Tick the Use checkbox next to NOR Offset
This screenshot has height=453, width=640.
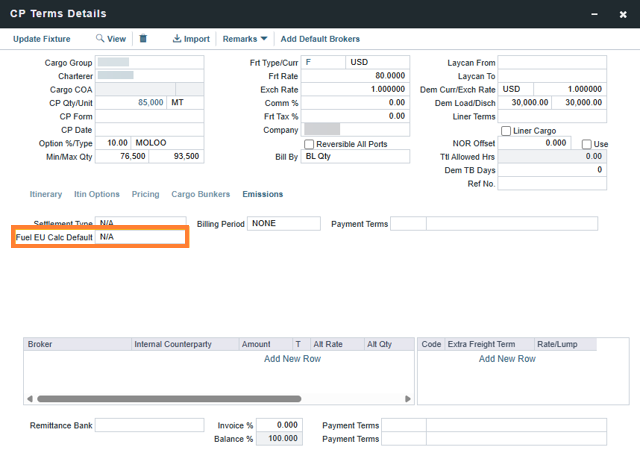click(587, 144)
